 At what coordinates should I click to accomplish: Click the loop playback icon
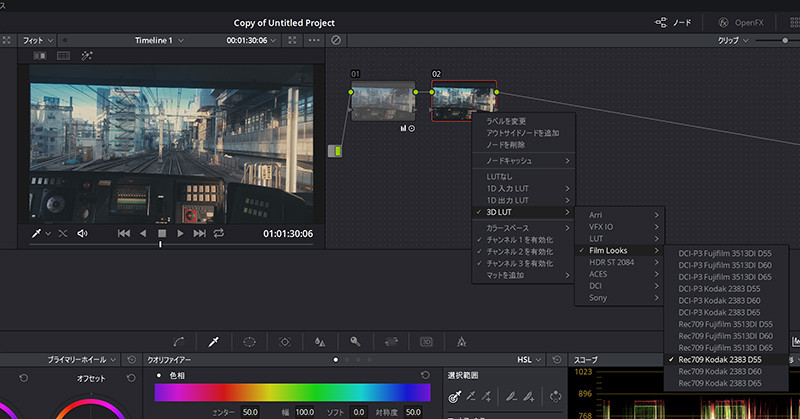[x=219, y=233]
